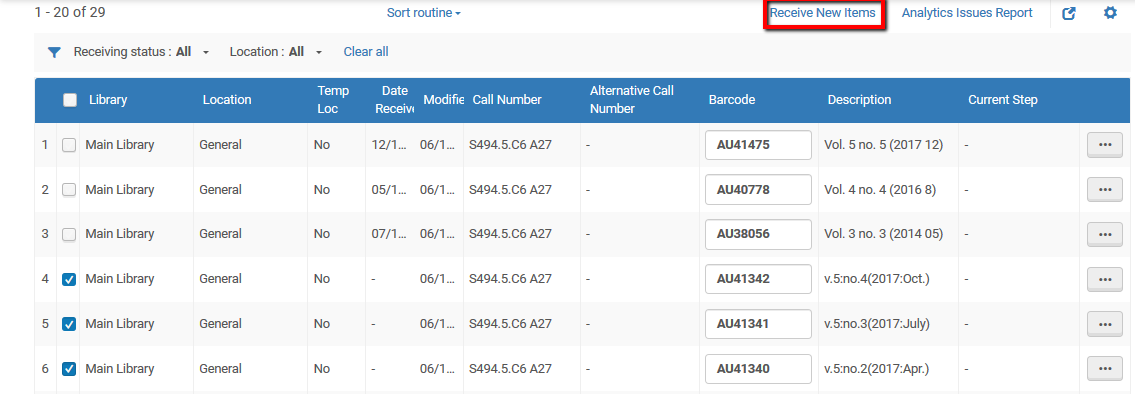
Task: Check the box for row 1
Action: point(69,145)
